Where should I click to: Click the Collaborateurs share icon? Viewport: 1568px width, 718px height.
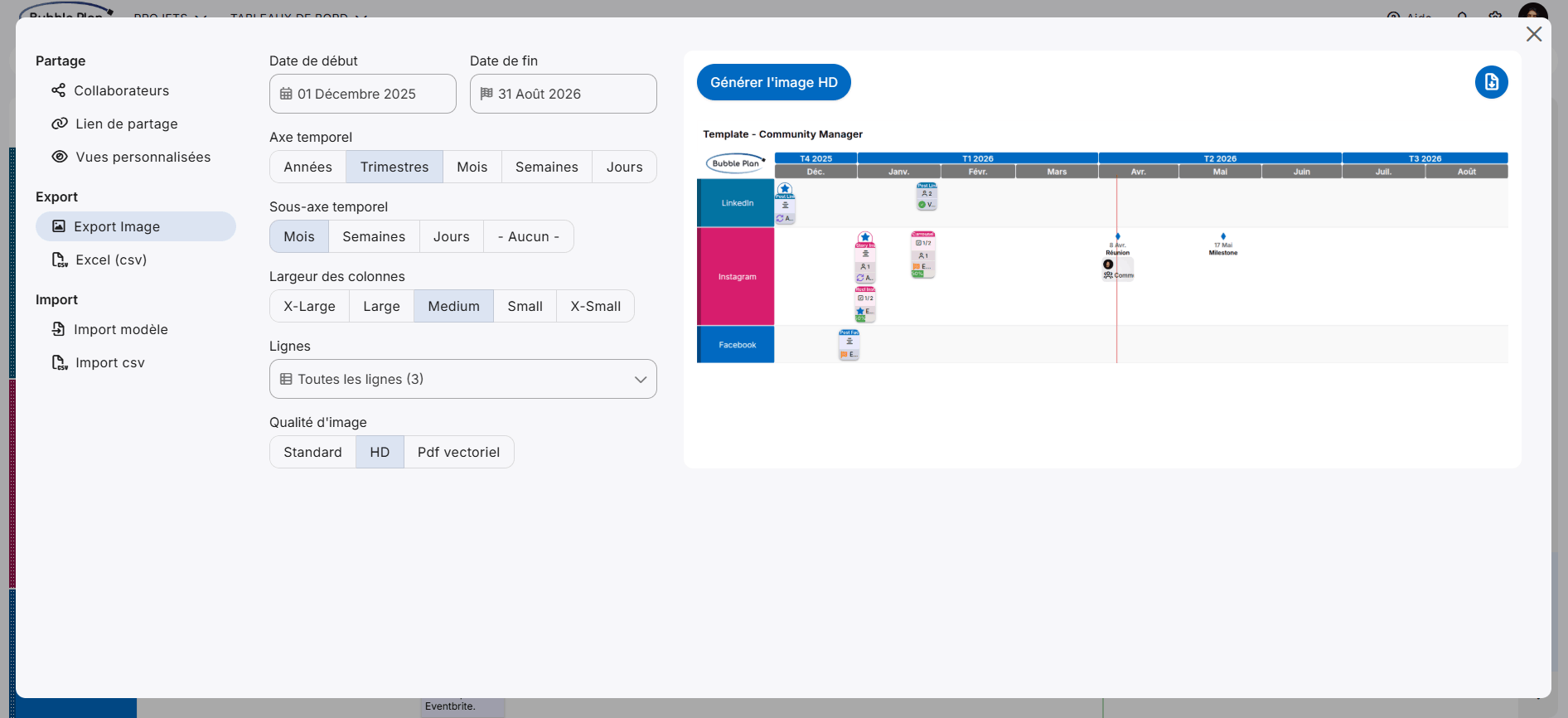(58, 90)
